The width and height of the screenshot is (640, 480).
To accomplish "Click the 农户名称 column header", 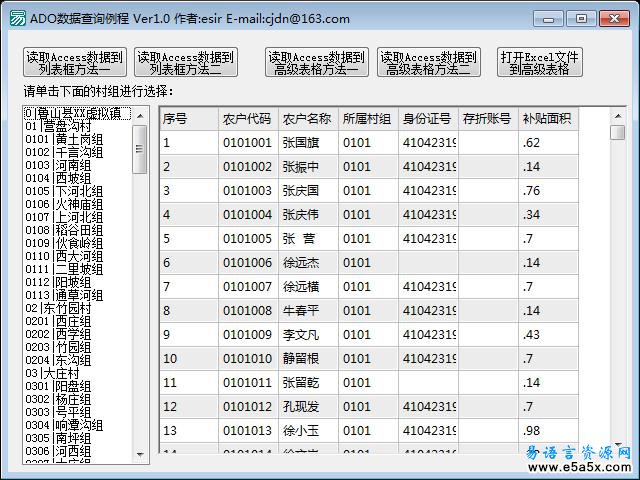I will [x=307, y=119].
